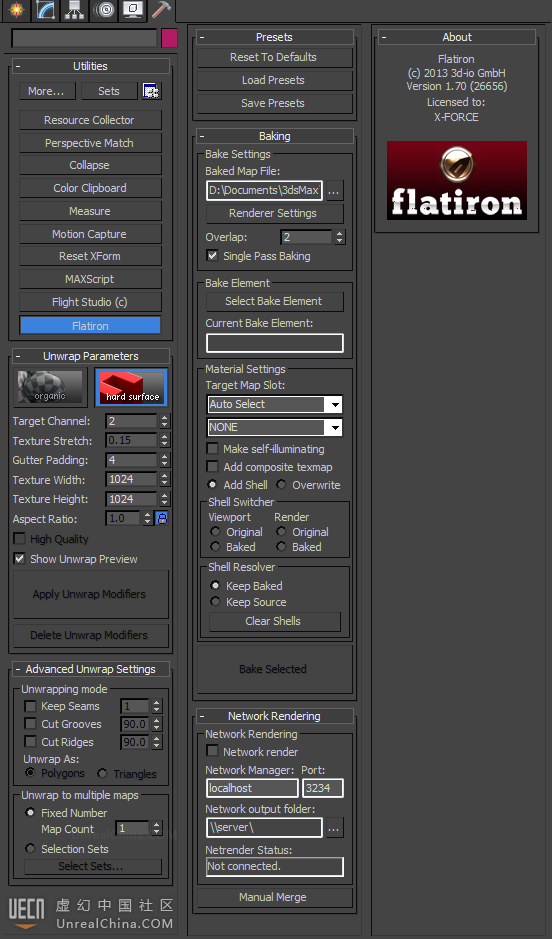Select Keep Source in Shell Resolver
Viewport: 552px width, 939px height.
[215, 601]
